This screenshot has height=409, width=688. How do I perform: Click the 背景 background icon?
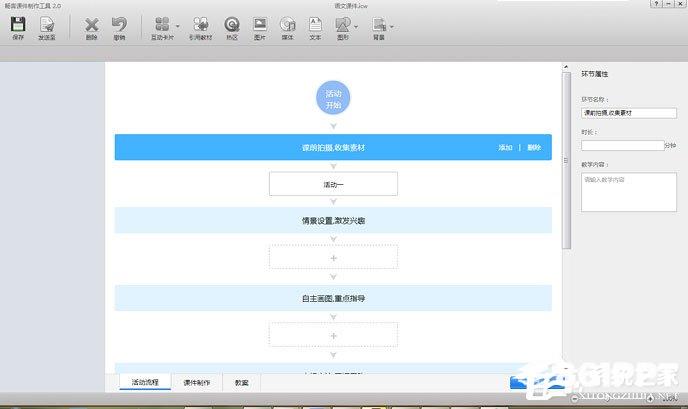click(x=379, y=25)
